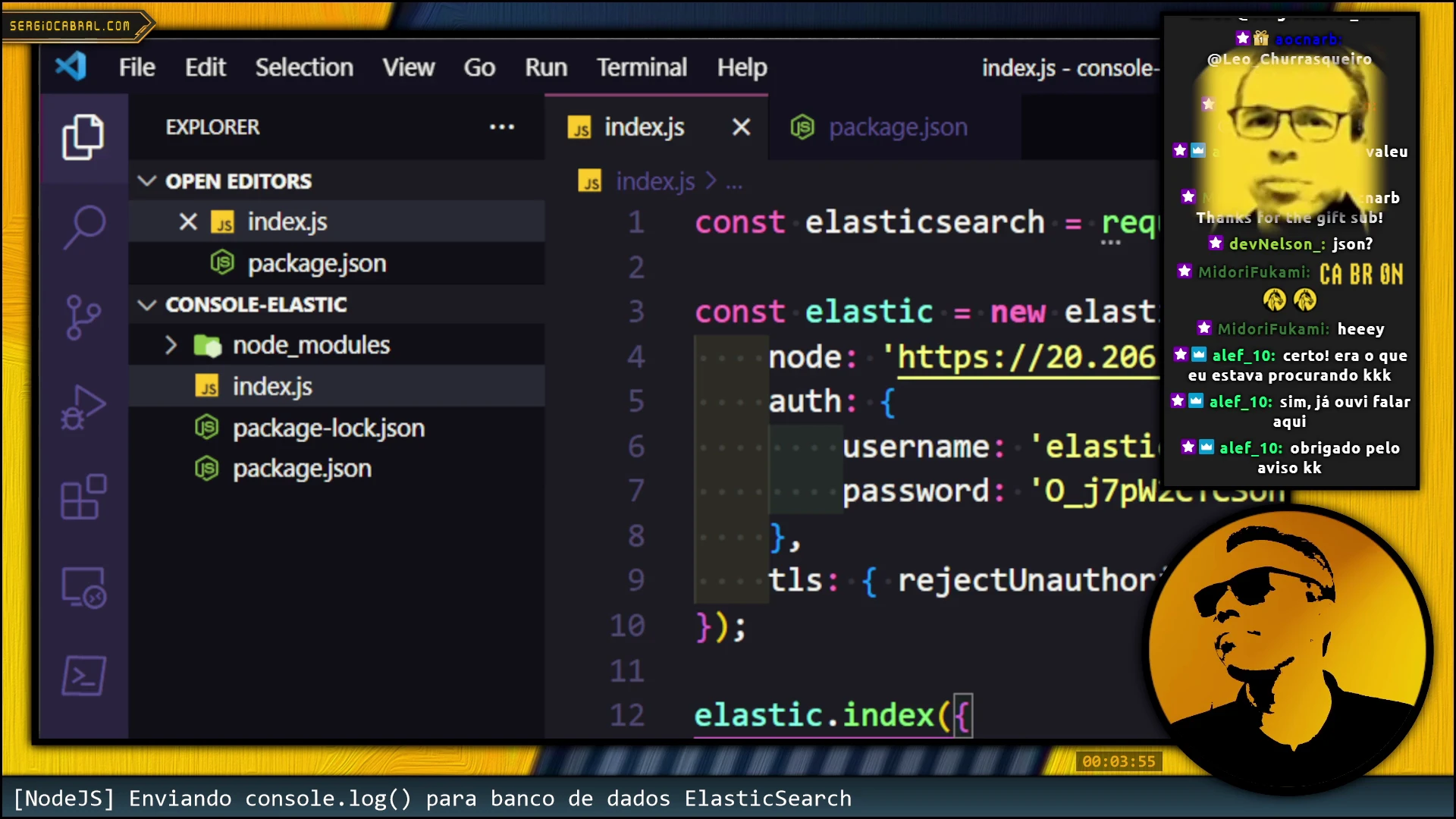Click the VS Code logo icon
The height and width of the screenshot is (819, 1456).
click(71, 67)
